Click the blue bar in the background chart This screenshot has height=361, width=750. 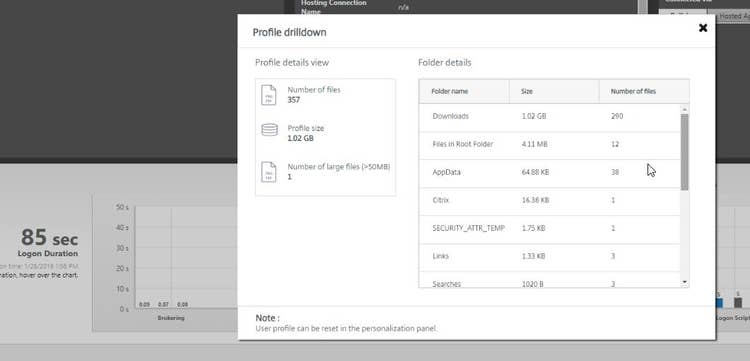pos(719,303)
